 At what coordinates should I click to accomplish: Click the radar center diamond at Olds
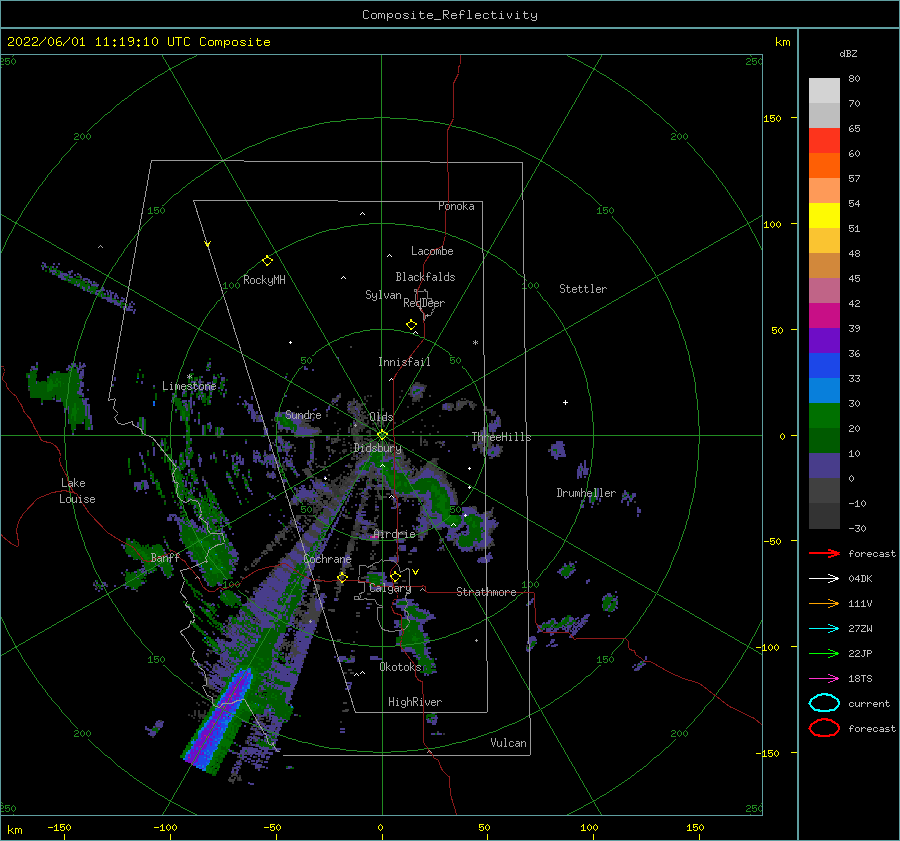click(x=382, y=435)
